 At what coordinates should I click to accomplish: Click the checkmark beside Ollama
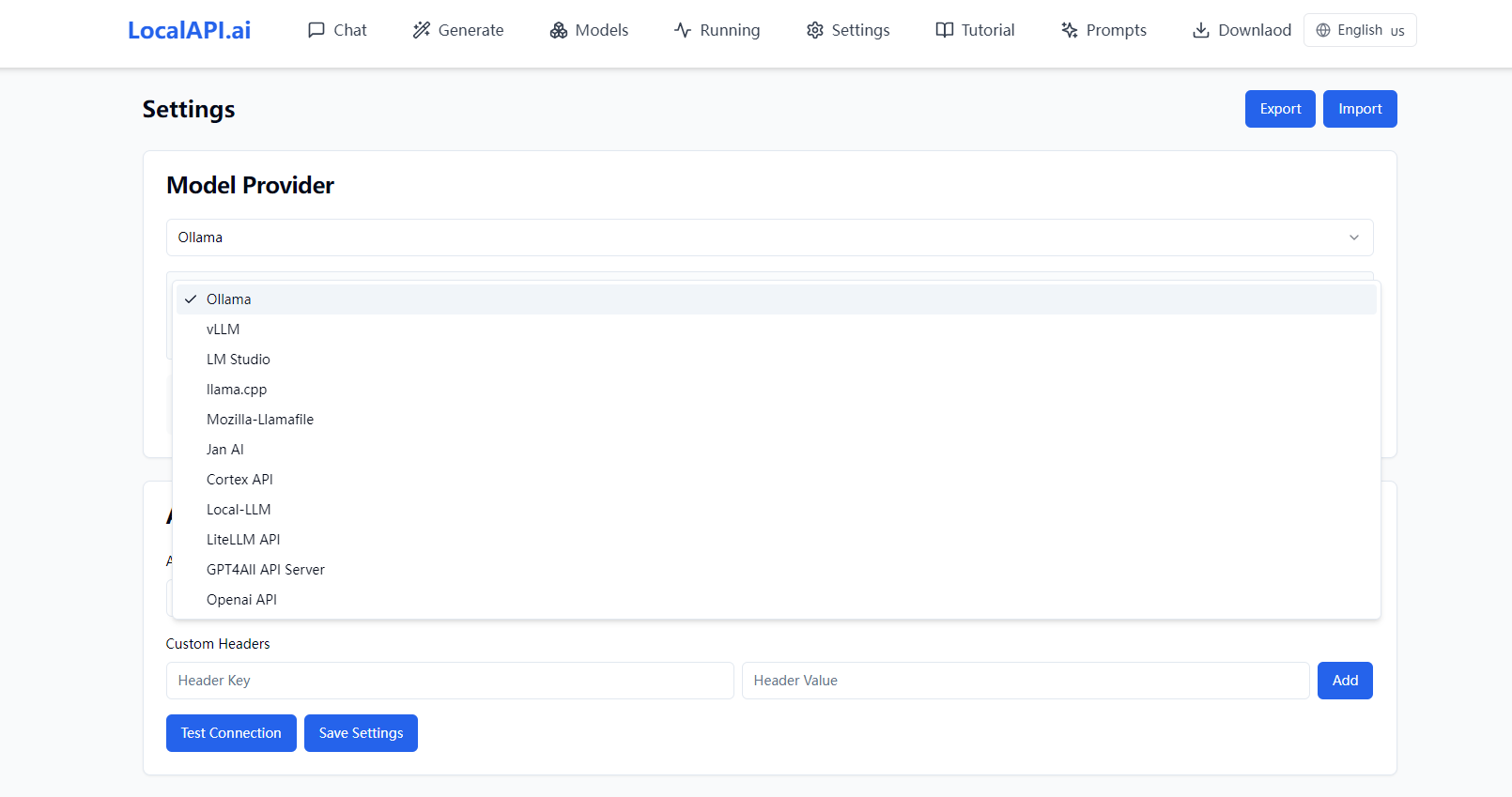pos(191,299)
